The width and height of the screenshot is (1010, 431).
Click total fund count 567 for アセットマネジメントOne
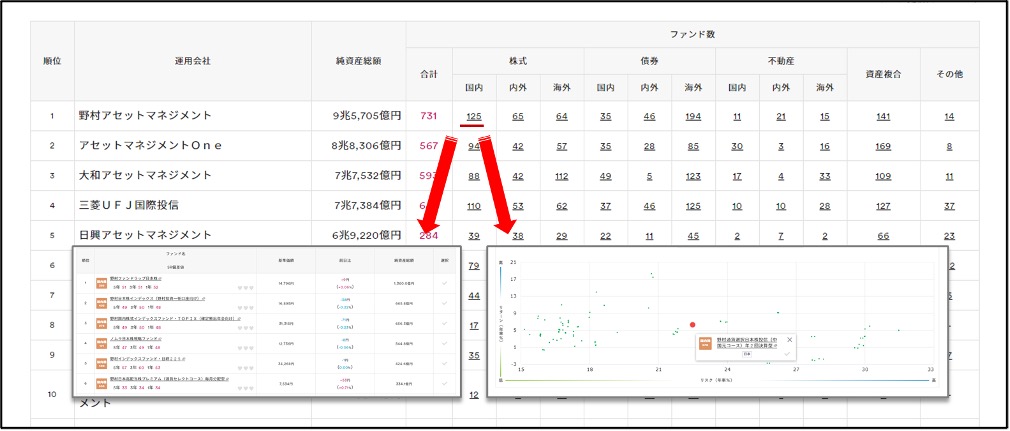(428, 146)
